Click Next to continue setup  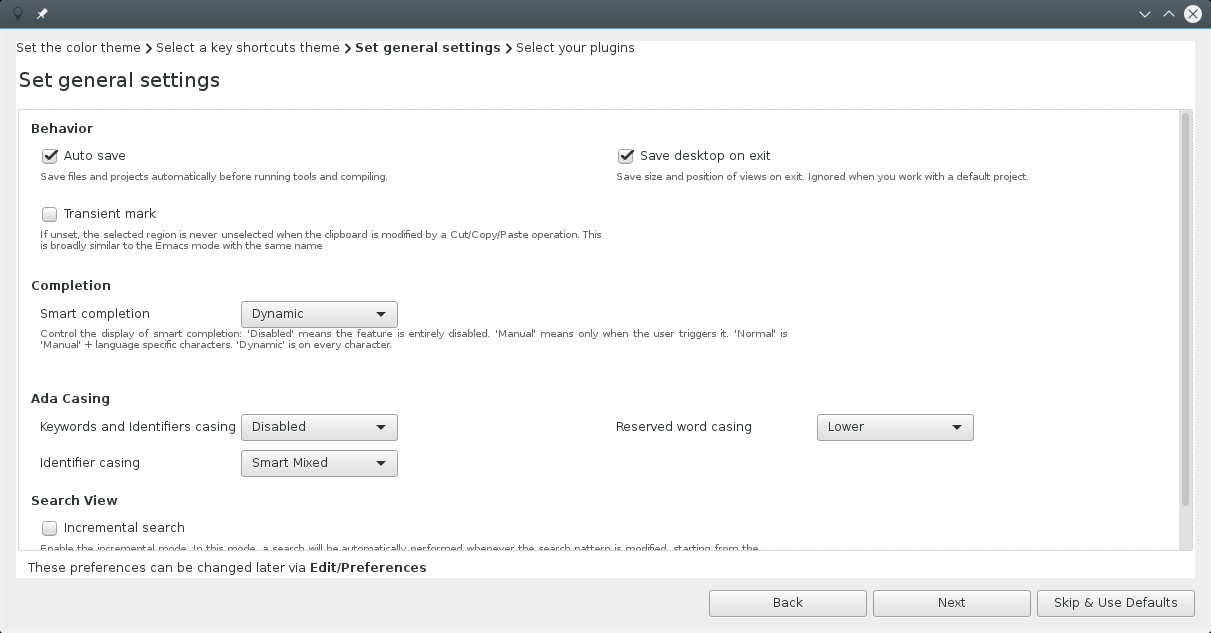coord(951,603)
